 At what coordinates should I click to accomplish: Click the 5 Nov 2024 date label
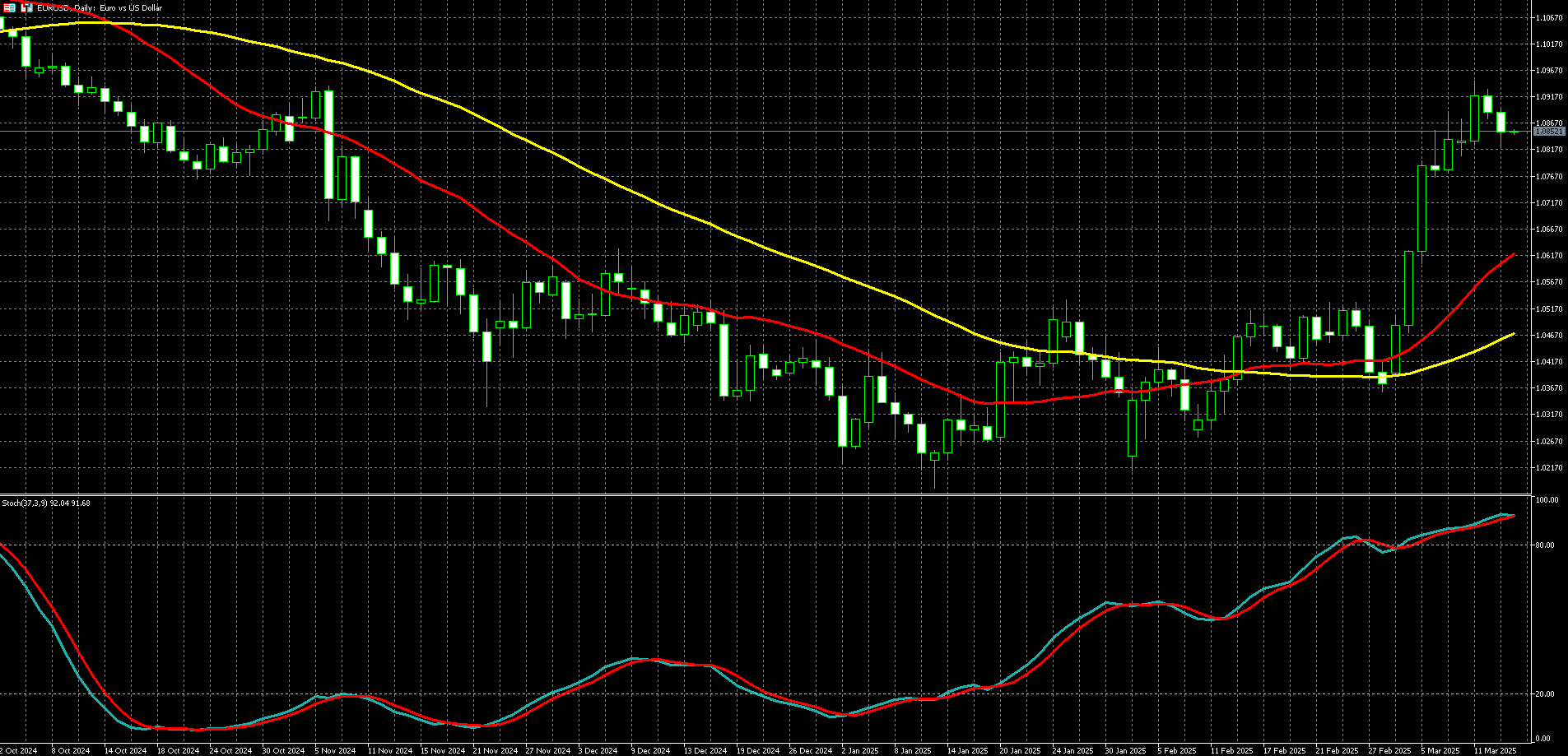[334, 750]
